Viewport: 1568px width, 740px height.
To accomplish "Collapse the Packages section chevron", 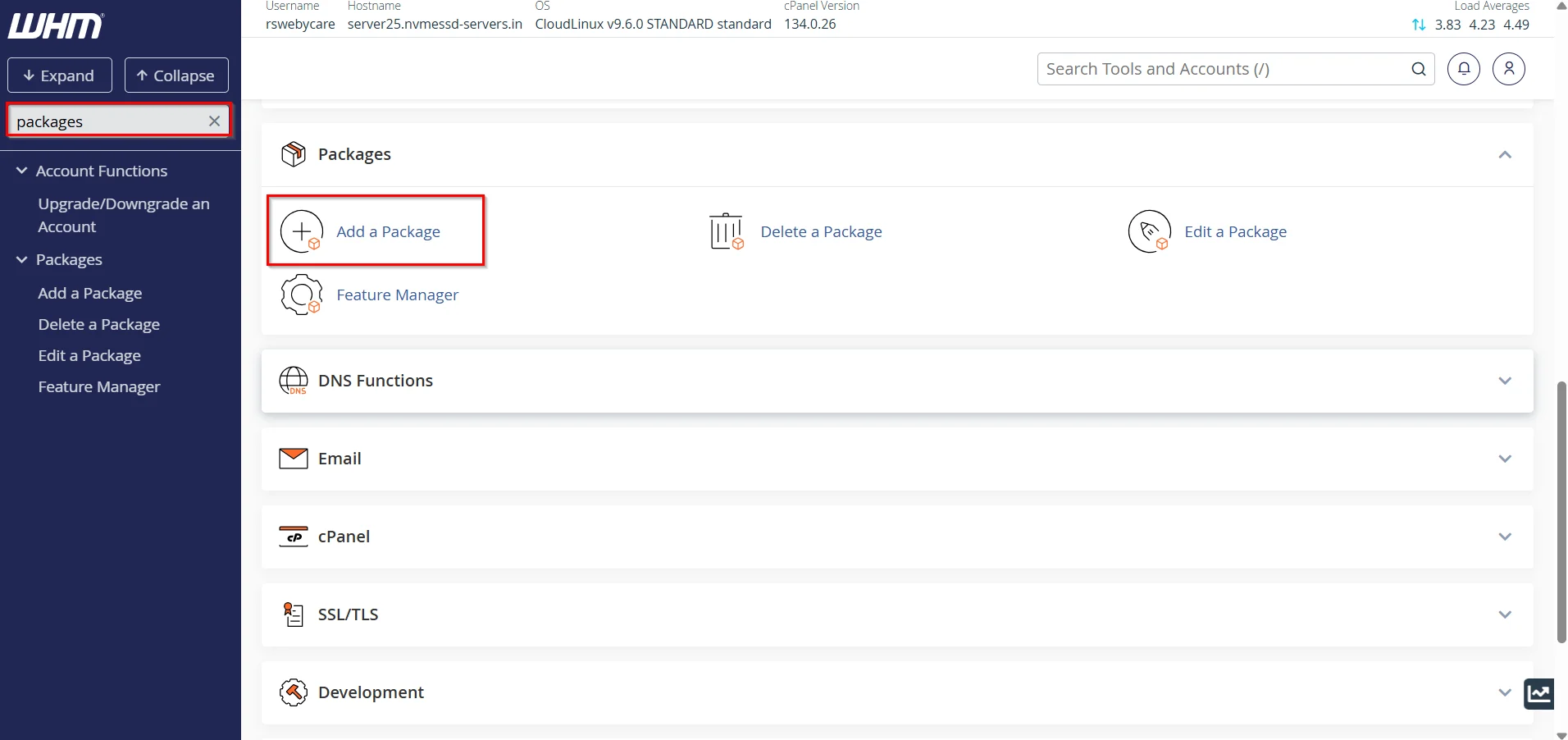I will (1505, 154).
